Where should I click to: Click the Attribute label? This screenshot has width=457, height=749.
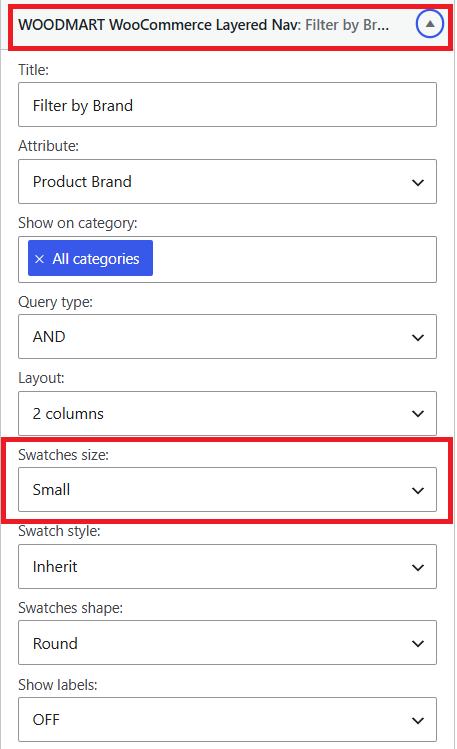[x=48, y=146]
